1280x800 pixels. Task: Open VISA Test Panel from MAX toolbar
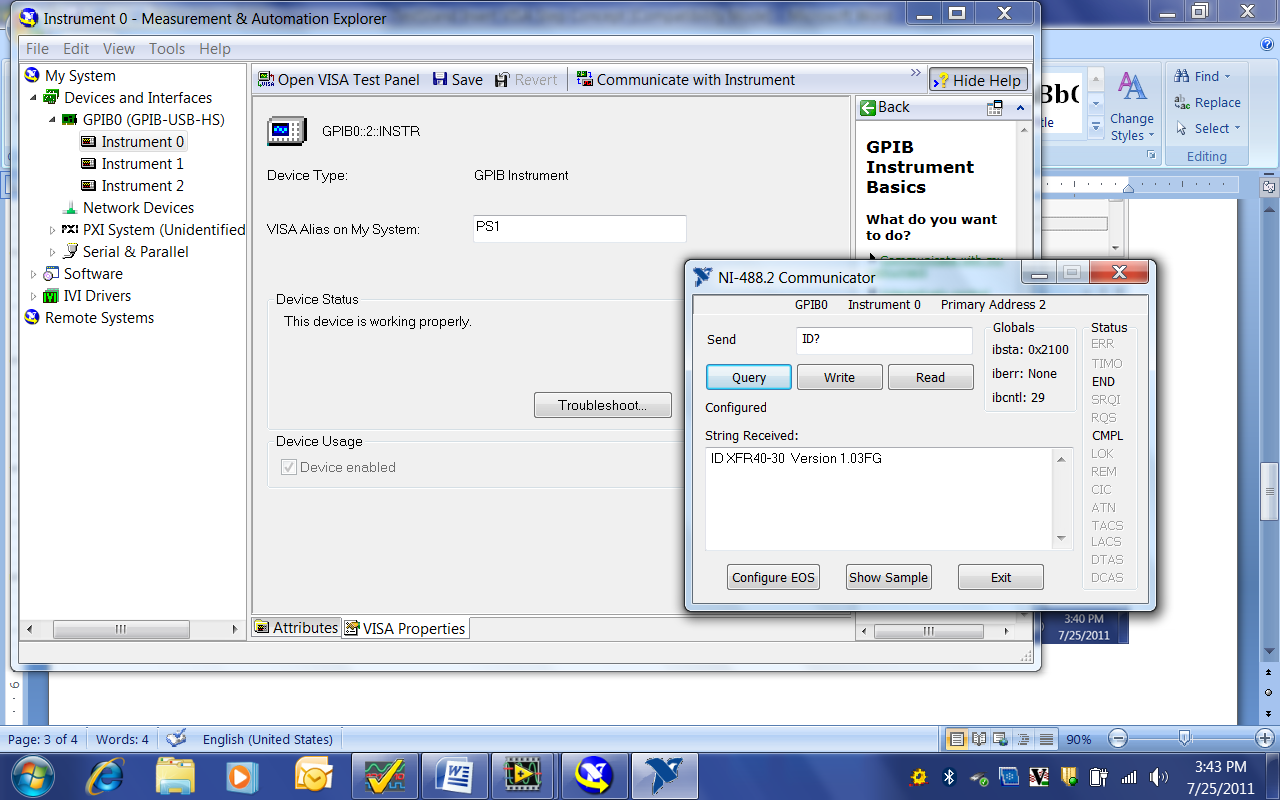(338, 80)
